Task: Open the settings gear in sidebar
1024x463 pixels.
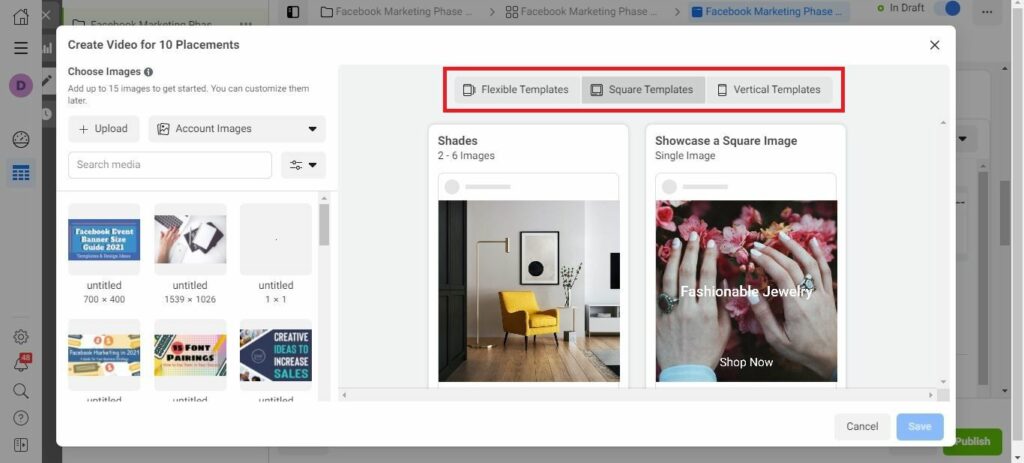Action: (21, 337)
